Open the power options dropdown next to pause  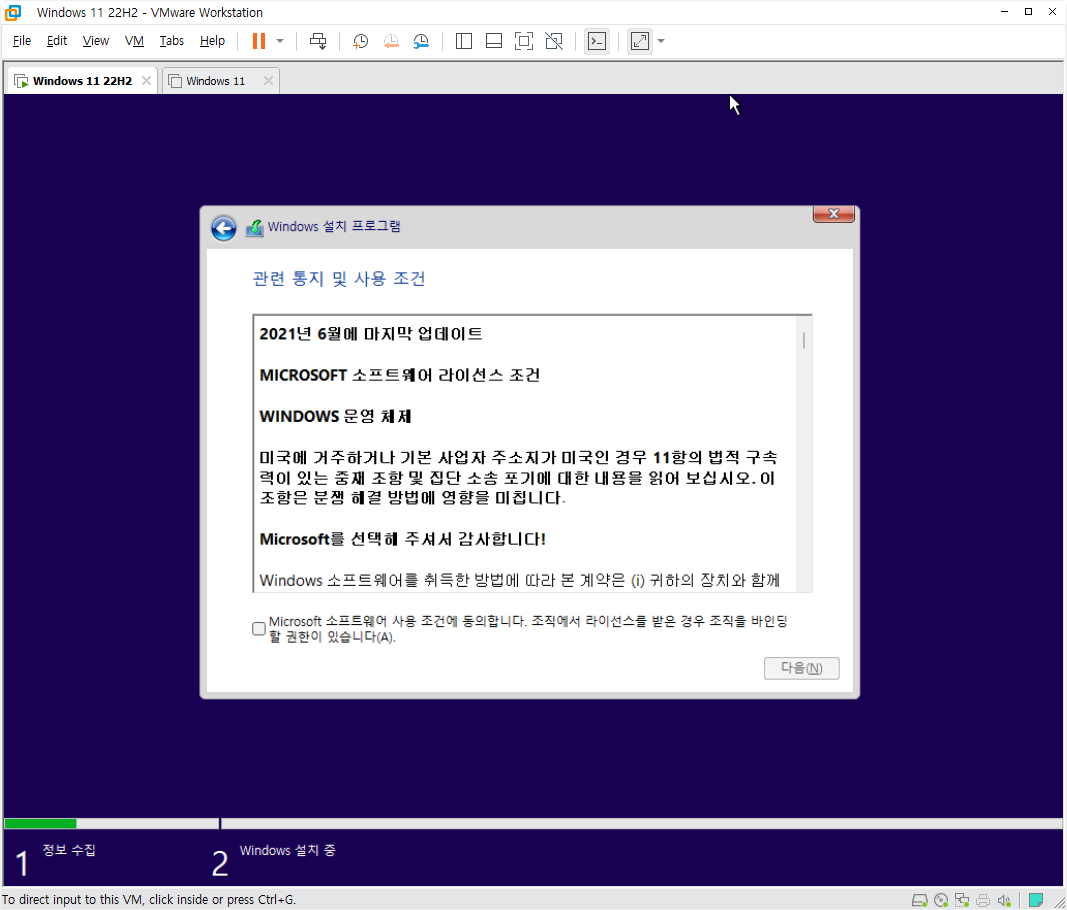[280, 41]
